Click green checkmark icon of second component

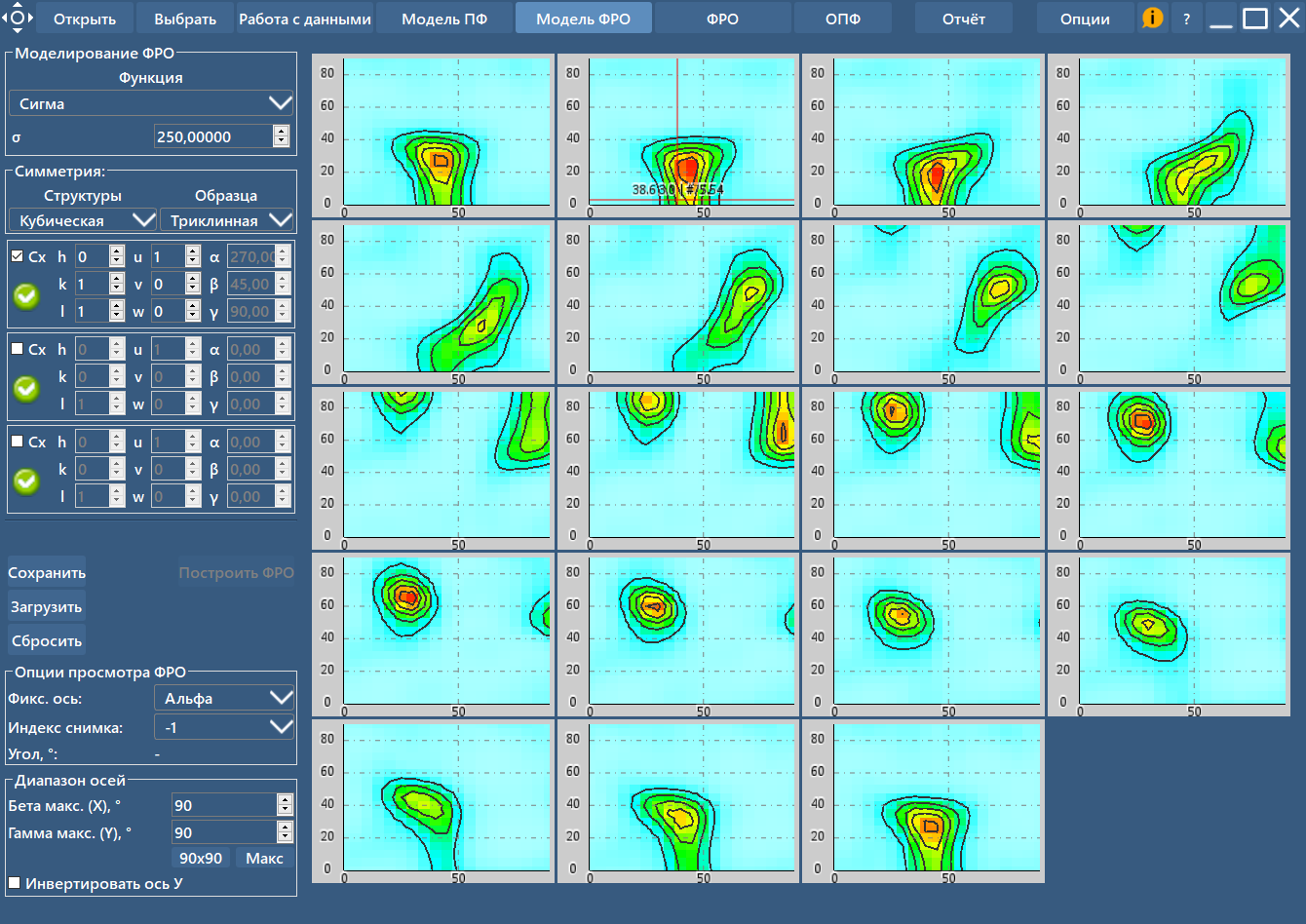(27, 388)
